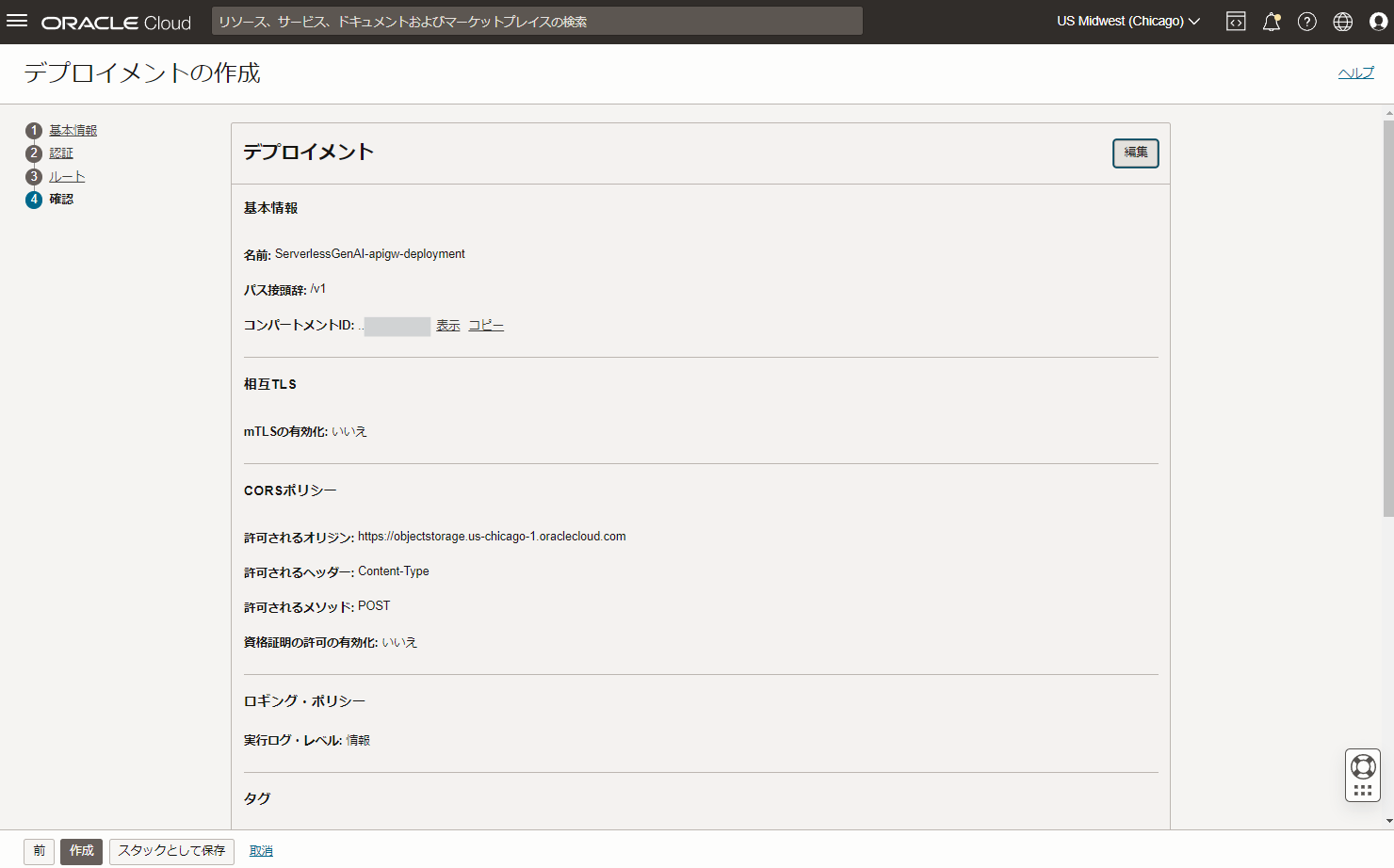Click step 2 number circle
This screenshot has height=868, width=1394.
34,153
